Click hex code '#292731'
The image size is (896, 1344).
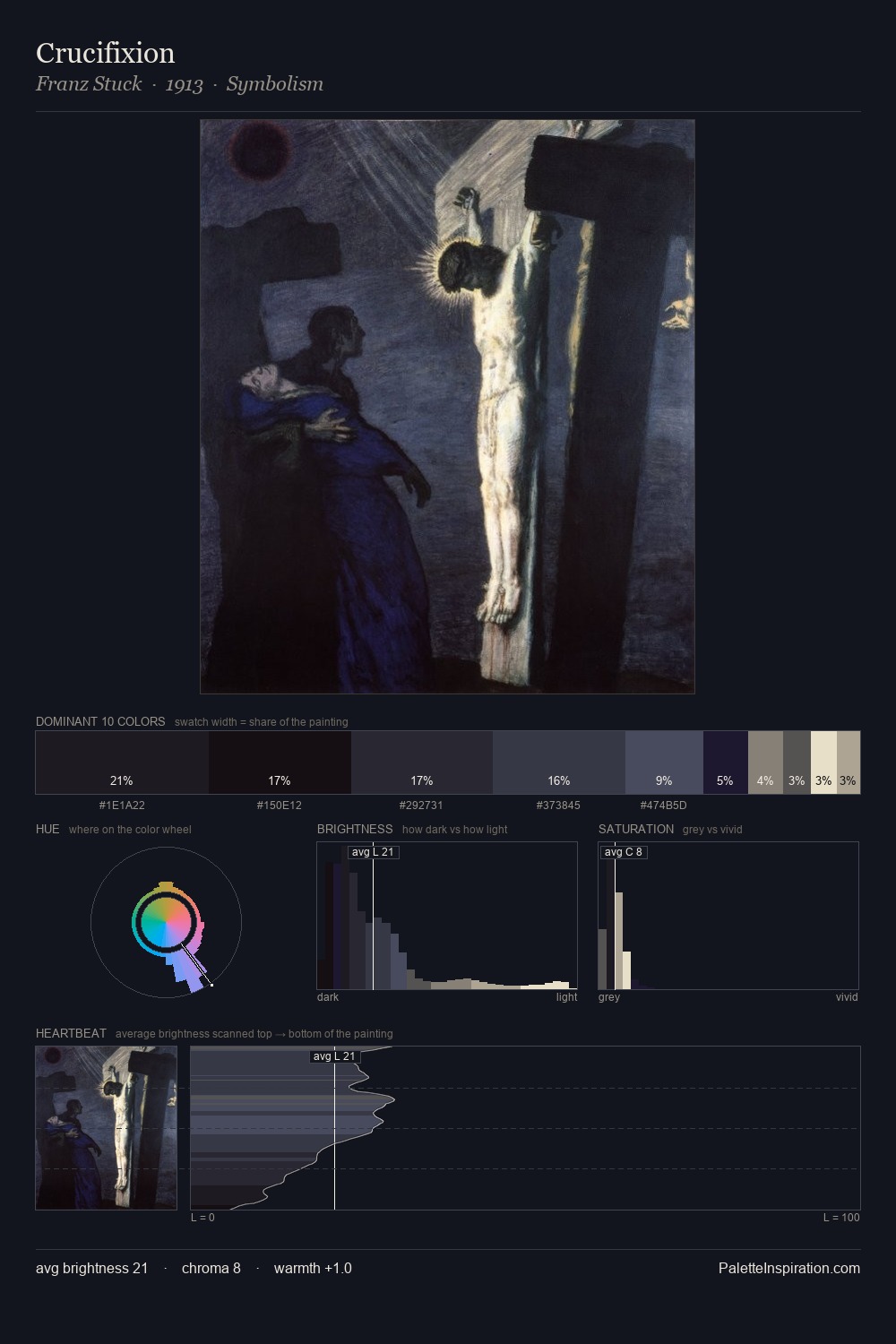[421, 806]
